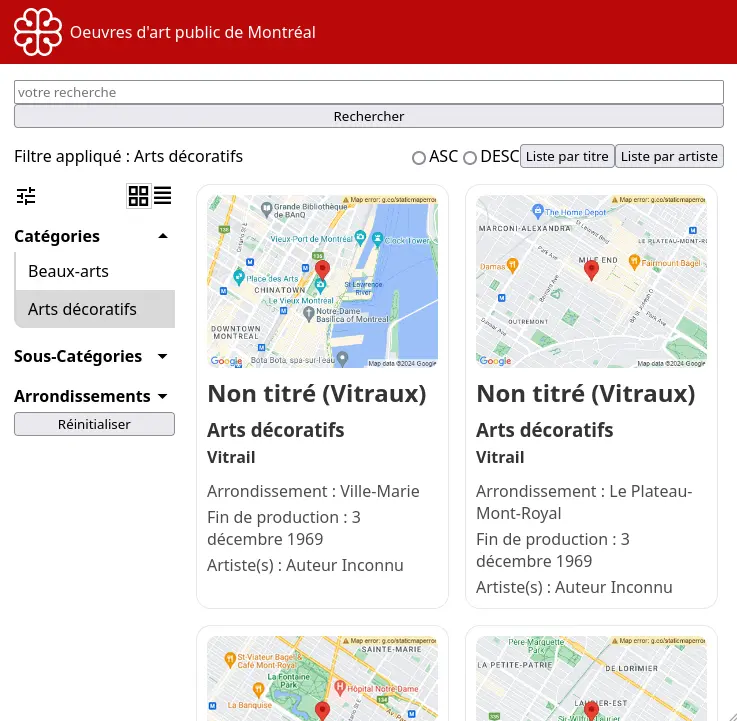Screen dimensions: 737x721
Task: Focus the votre recherche search field
Action: point(368,92)
